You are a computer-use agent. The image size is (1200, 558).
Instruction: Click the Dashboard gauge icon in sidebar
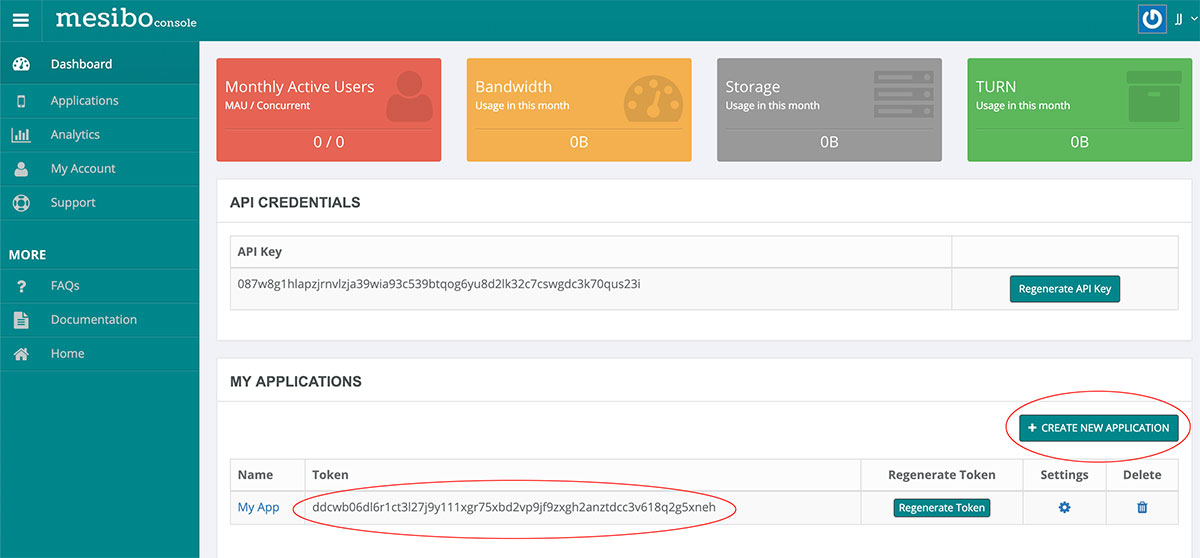tap(21, 64)
